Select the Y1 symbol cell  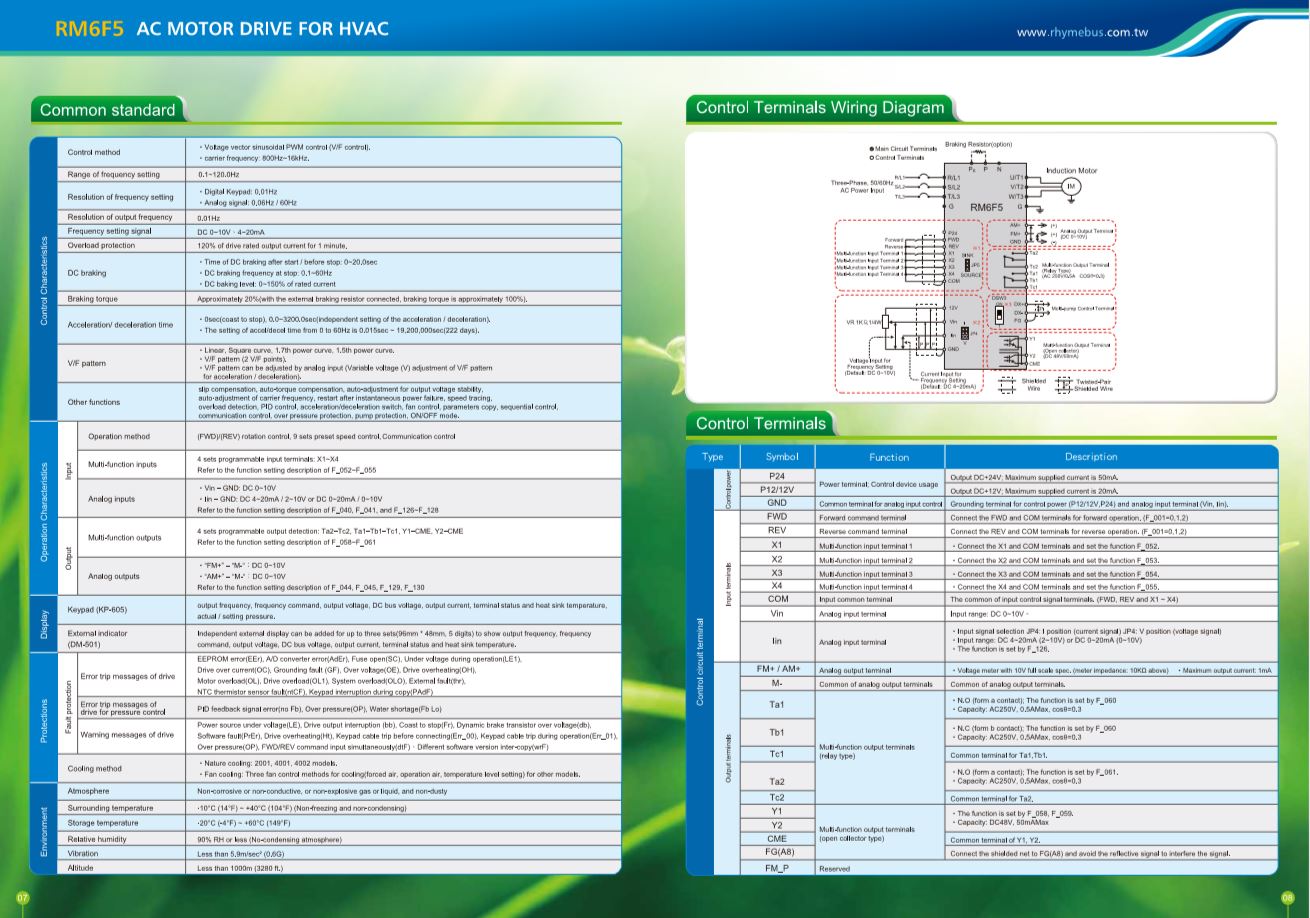click(x=777, y=812)
